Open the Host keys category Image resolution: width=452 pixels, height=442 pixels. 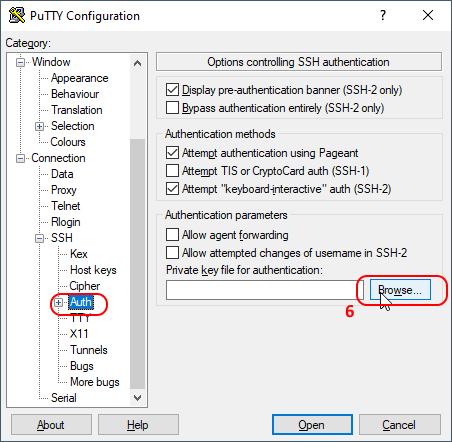click(x=93, y=270)
